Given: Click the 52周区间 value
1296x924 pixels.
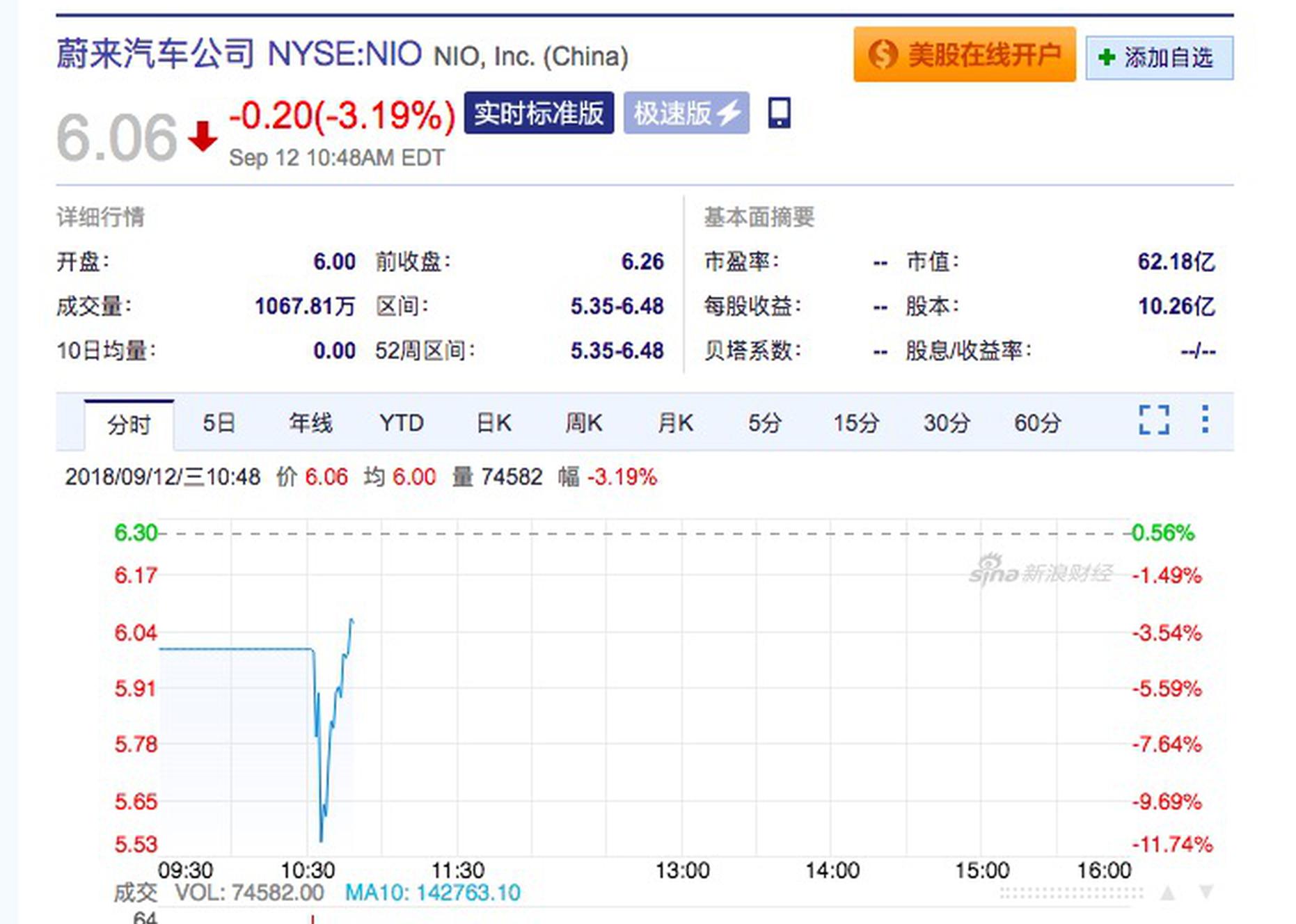Looking at the screenshot, I should click(x=617, y=351).
